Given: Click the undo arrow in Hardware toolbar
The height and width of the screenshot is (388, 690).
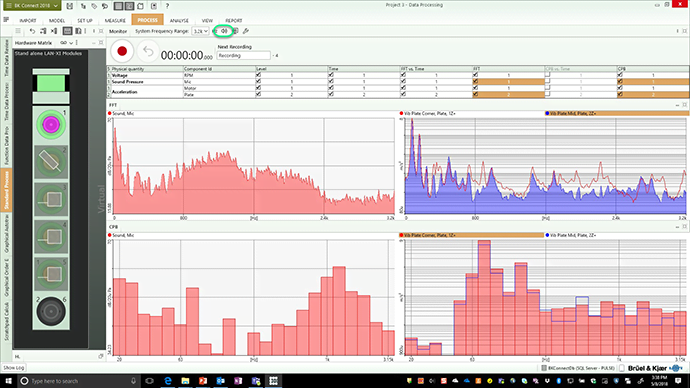Looking at the screenshot, I should 32,31.
